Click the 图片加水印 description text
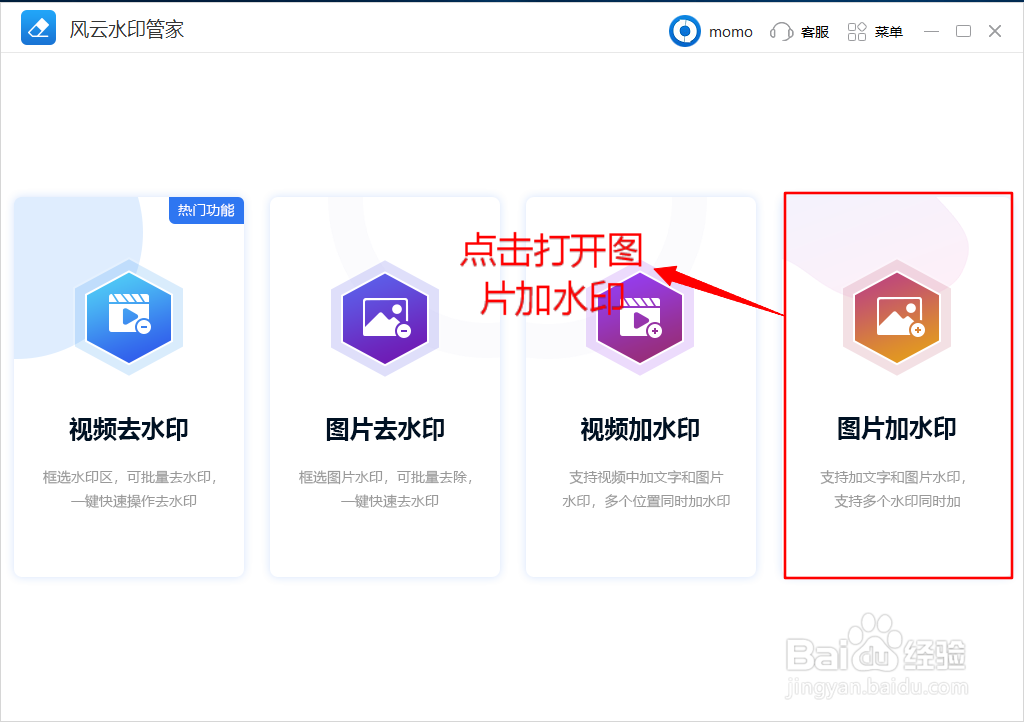Image resolution: width=1024 pixels, height=722 pixels. pyautogui.click(x=897, y=489)
